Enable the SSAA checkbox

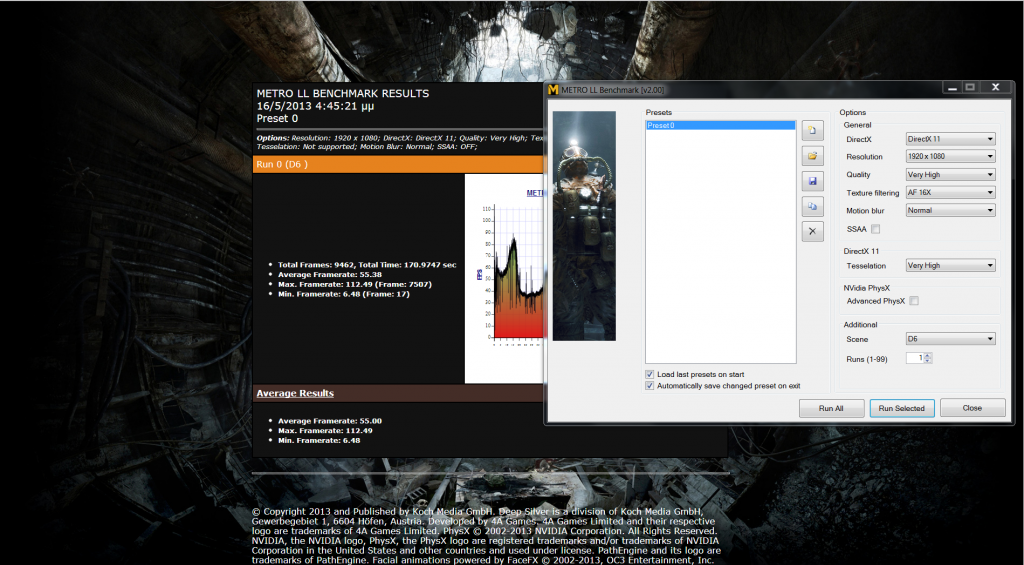875,229
